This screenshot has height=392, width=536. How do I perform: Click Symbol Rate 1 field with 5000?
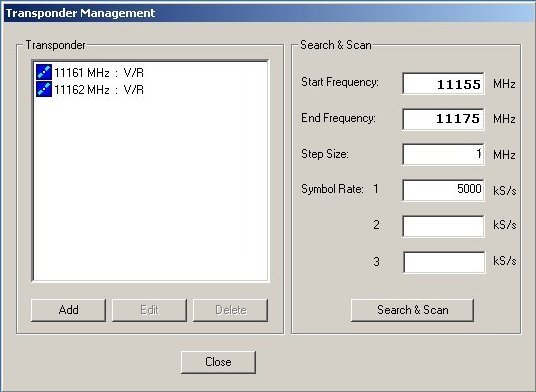tap(443, 190)
